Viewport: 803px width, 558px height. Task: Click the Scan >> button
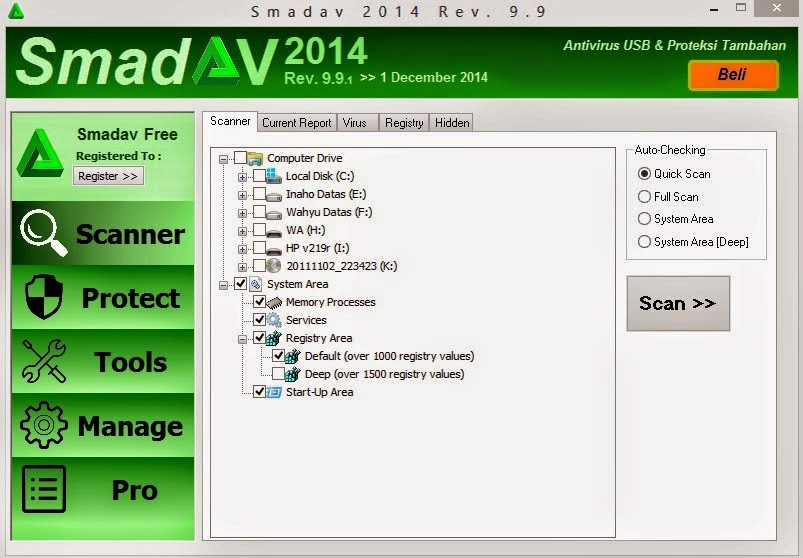point(678,304)
